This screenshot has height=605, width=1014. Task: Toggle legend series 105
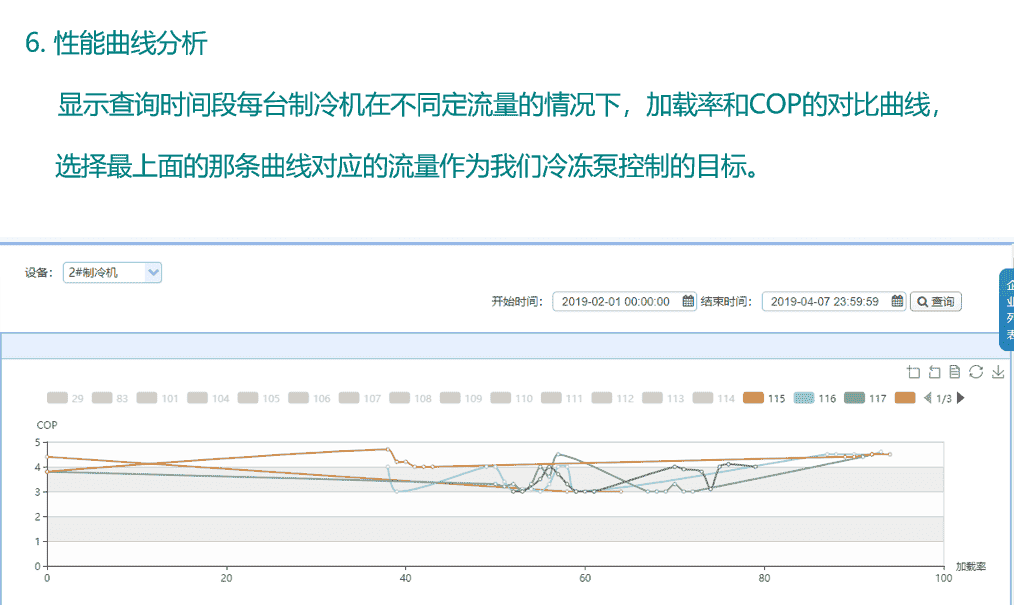(259, 398)
